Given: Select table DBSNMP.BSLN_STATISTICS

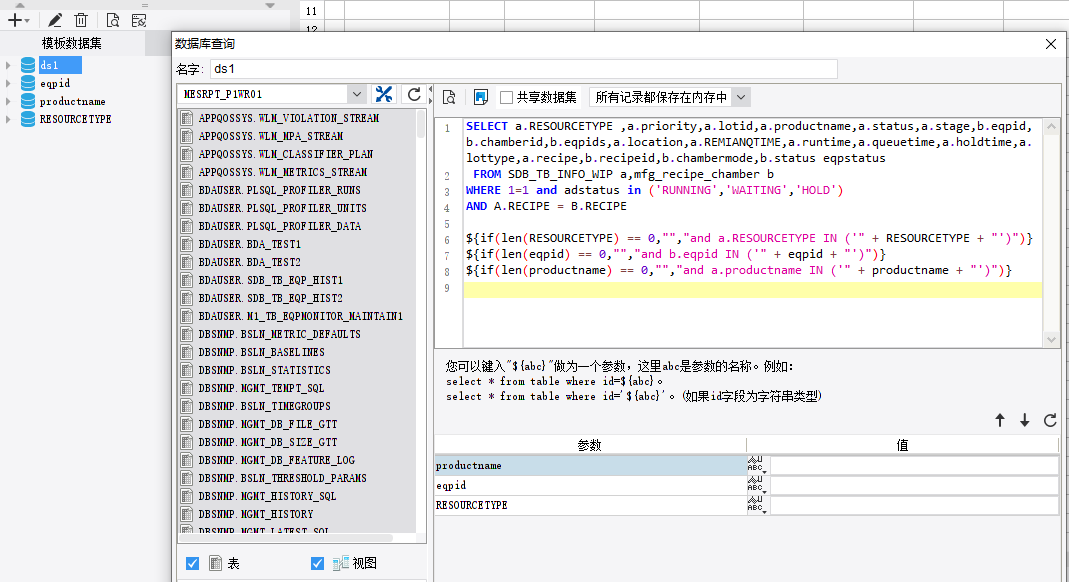Looking at the screenshot, I should [x=265, y=370].
